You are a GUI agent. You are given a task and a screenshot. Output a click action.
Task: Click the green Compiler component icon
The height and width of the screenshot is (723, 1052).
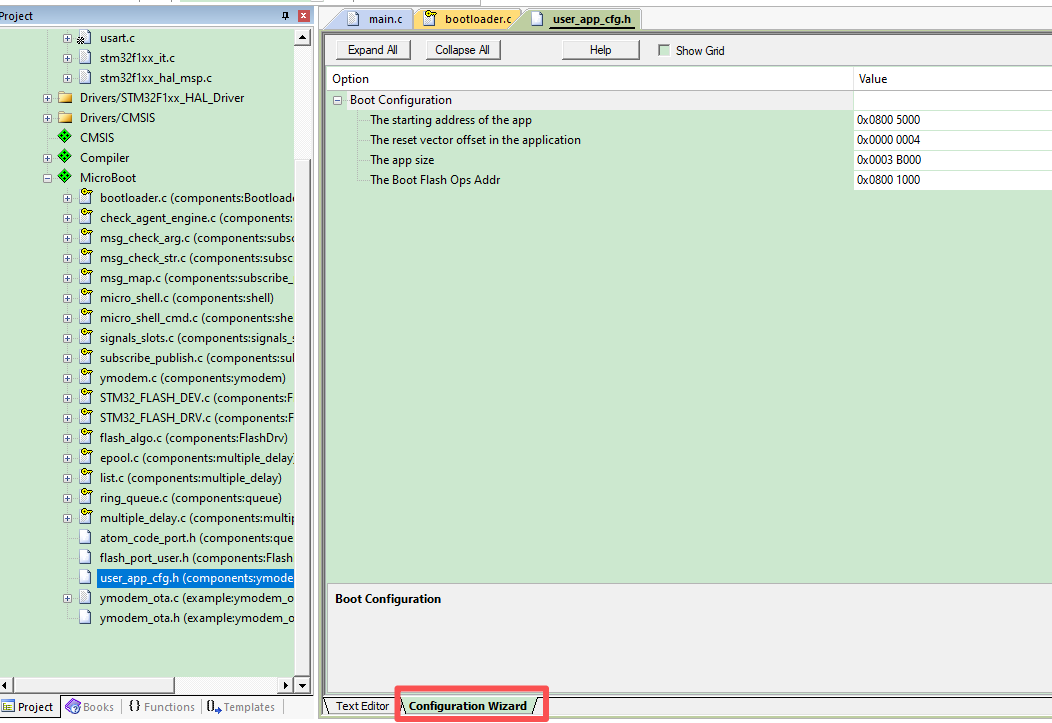(x=64, y=157)
